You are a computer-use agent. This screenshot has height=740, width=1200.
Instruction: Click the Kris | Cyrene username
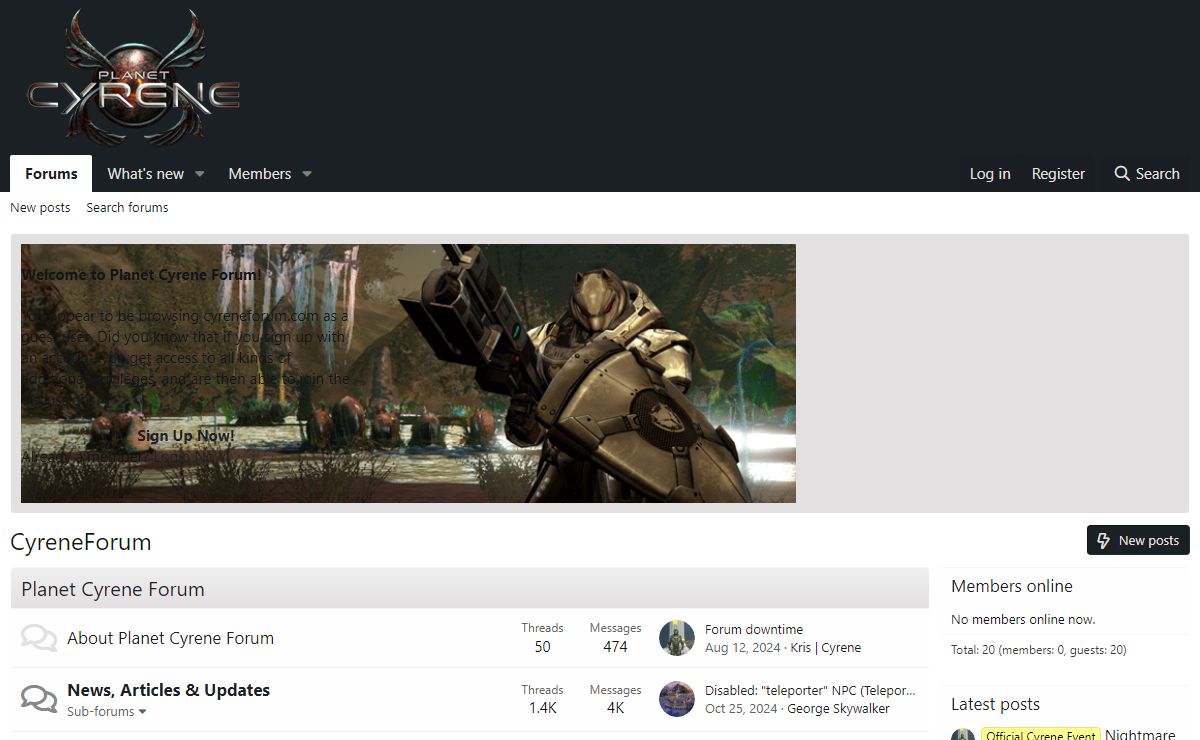[826, 648]
